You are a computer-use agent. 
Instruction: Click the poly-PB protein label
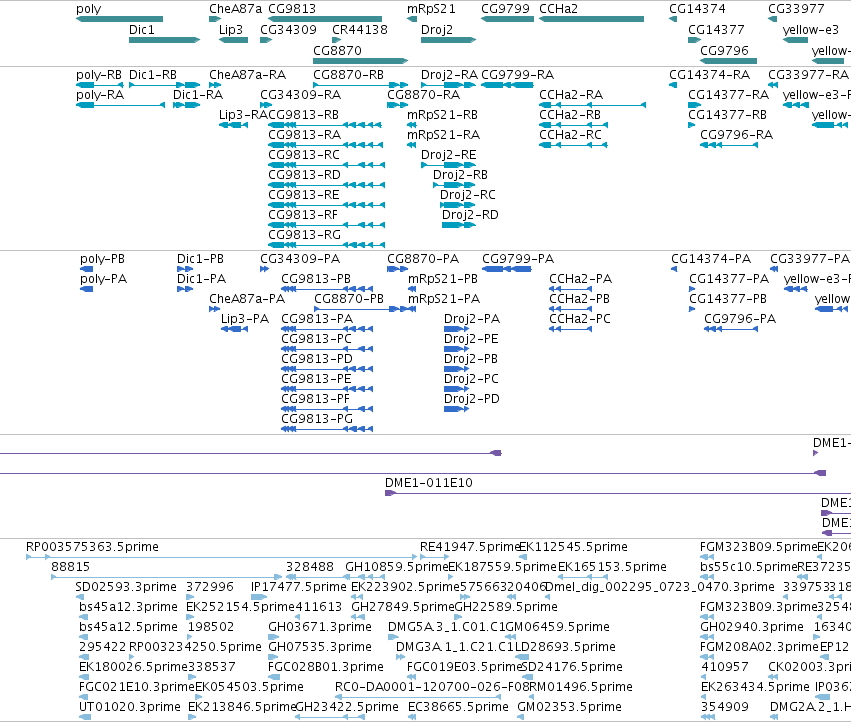click(x=103, y=259)
